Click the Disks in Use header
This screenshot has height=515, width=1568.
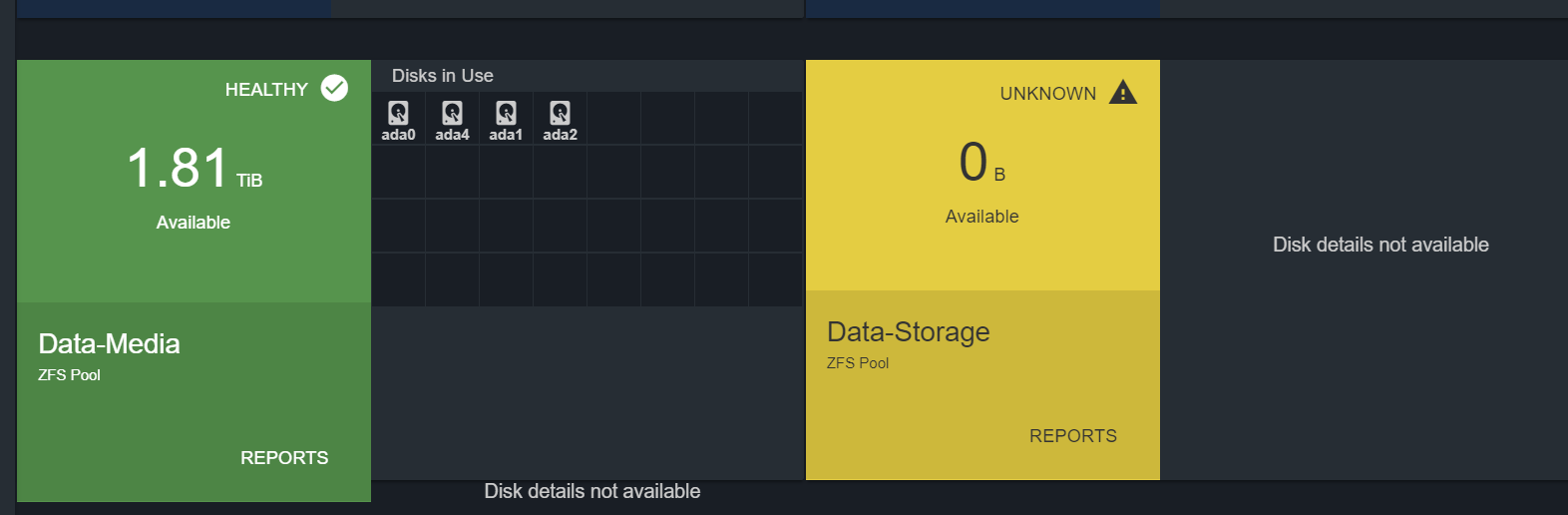[443, 76]
